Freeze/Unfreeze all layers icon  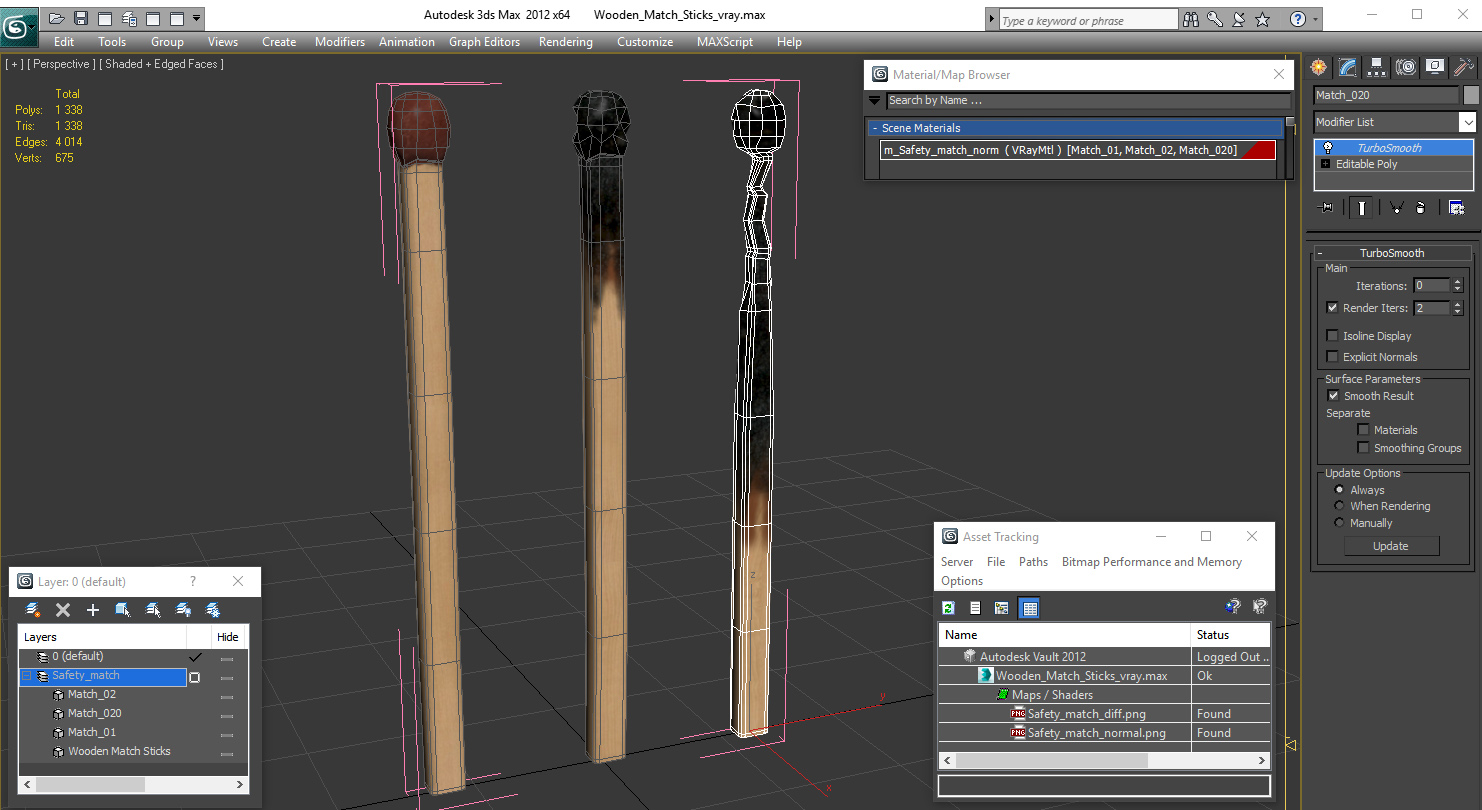pos(213,610)
